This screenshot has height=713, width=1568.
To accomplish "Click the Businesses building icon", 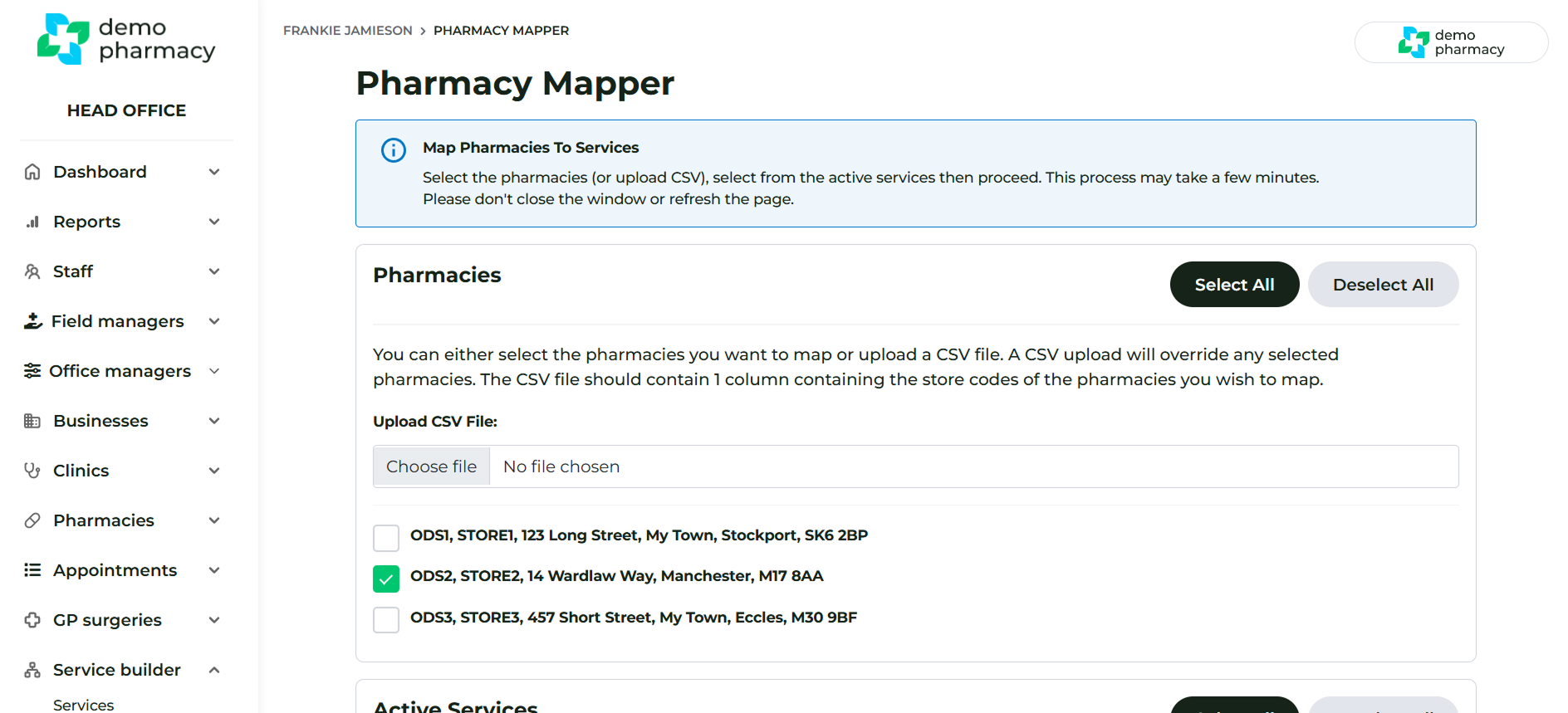I will coord(32,421).
